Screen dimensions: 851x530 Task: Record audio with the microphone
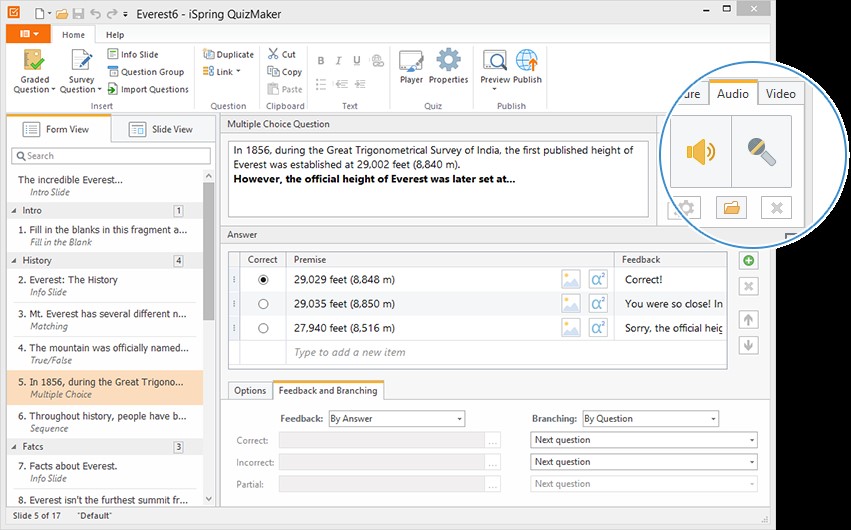tap(761, 151)
